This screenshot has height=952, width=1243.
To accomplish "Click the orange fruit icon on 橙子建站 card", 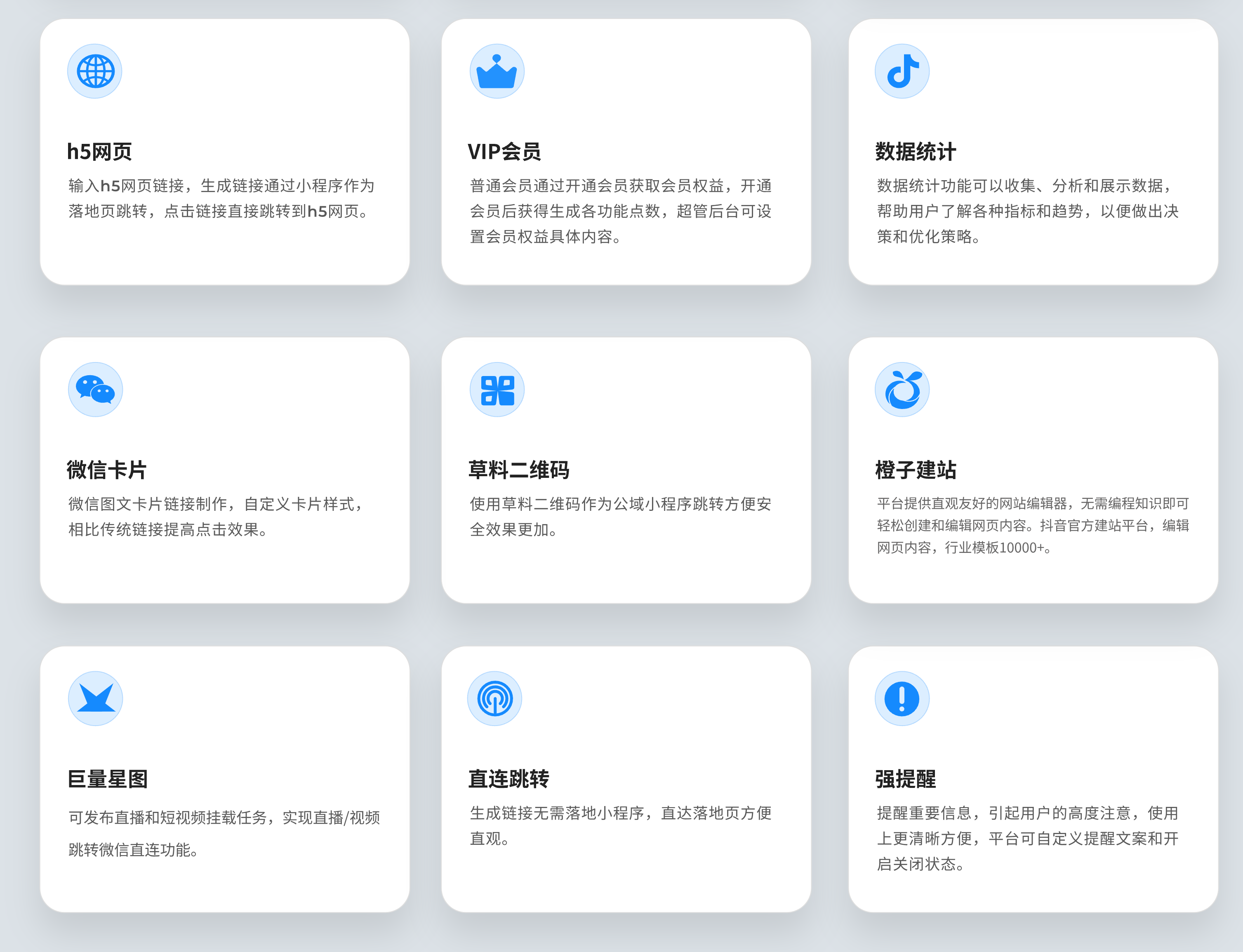I will (902, 389).
